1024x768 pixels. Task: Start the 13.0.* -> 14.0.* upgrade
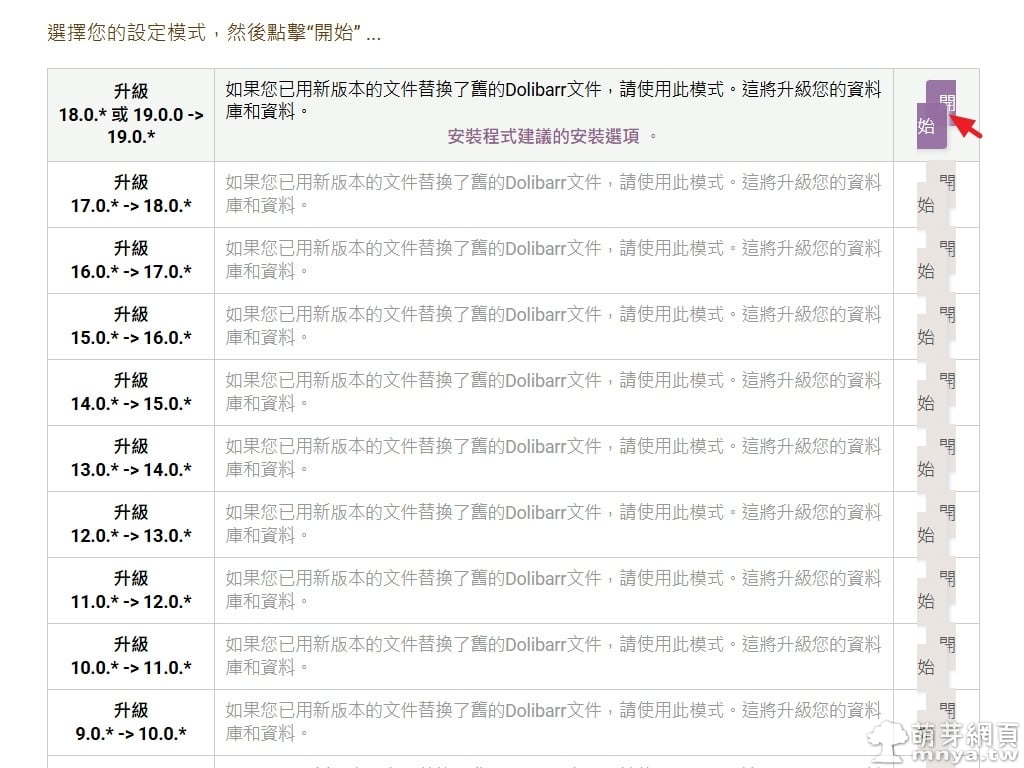click(x=936, y=458)
